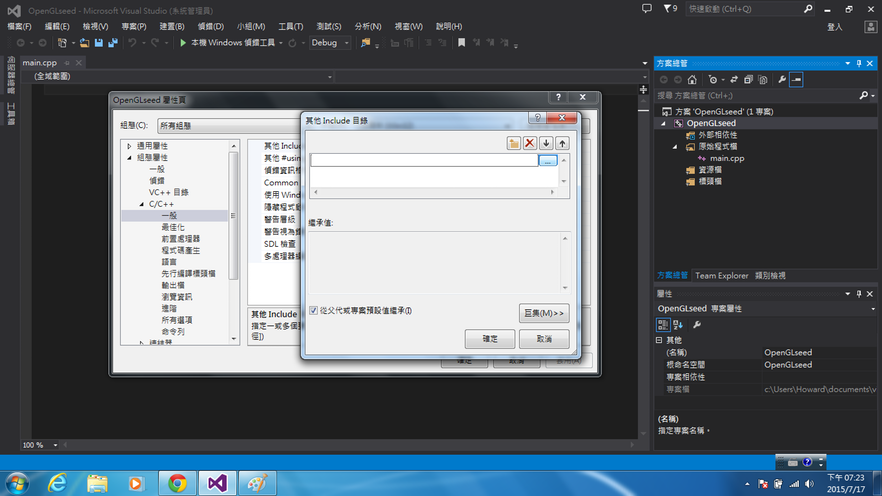Toggle the 從父代或專案預設值繼承 checkbox
882x496 pixels.
tap(313, 310)
